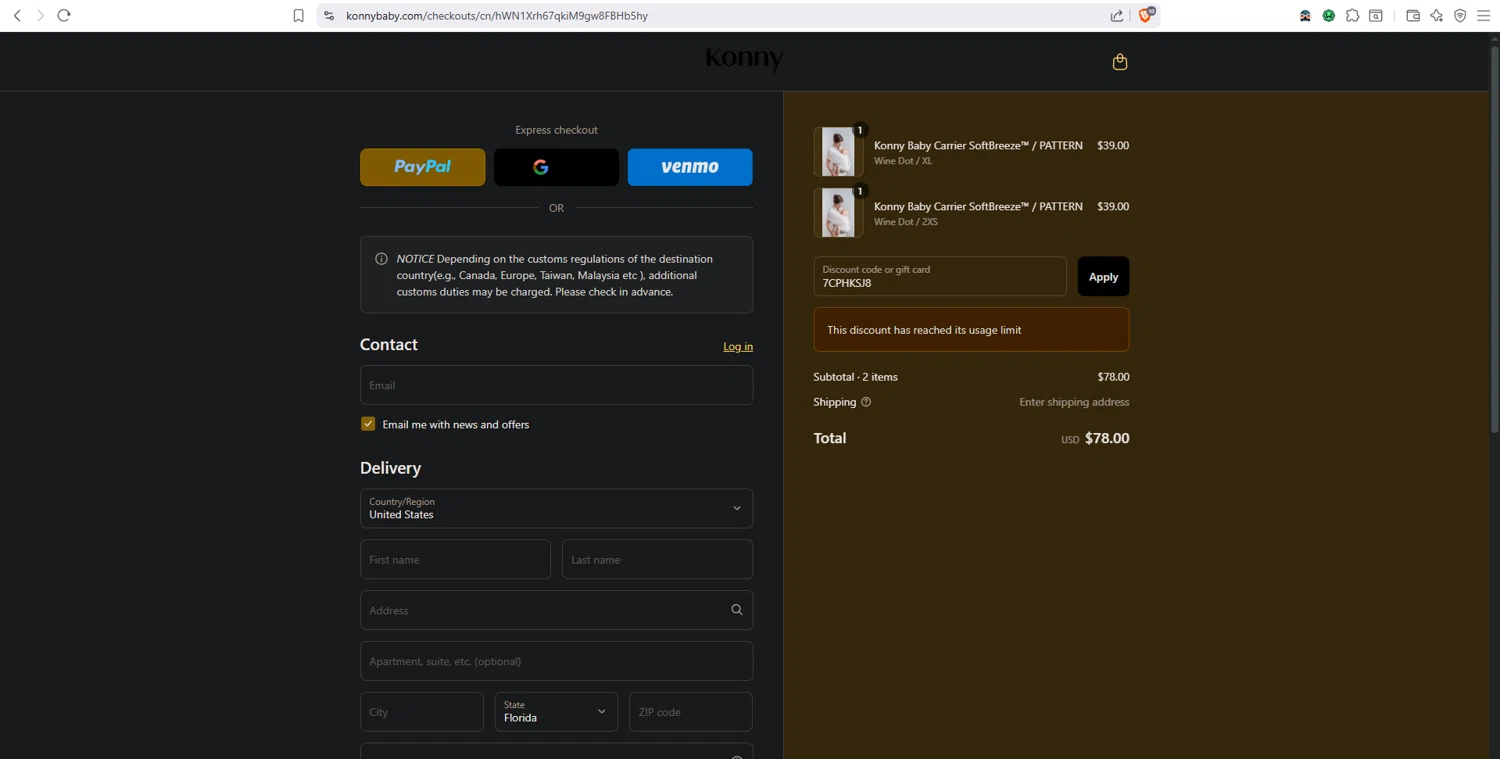Go back to the previous page
This screenshot has height=759, width=1500.
point(17,15)
